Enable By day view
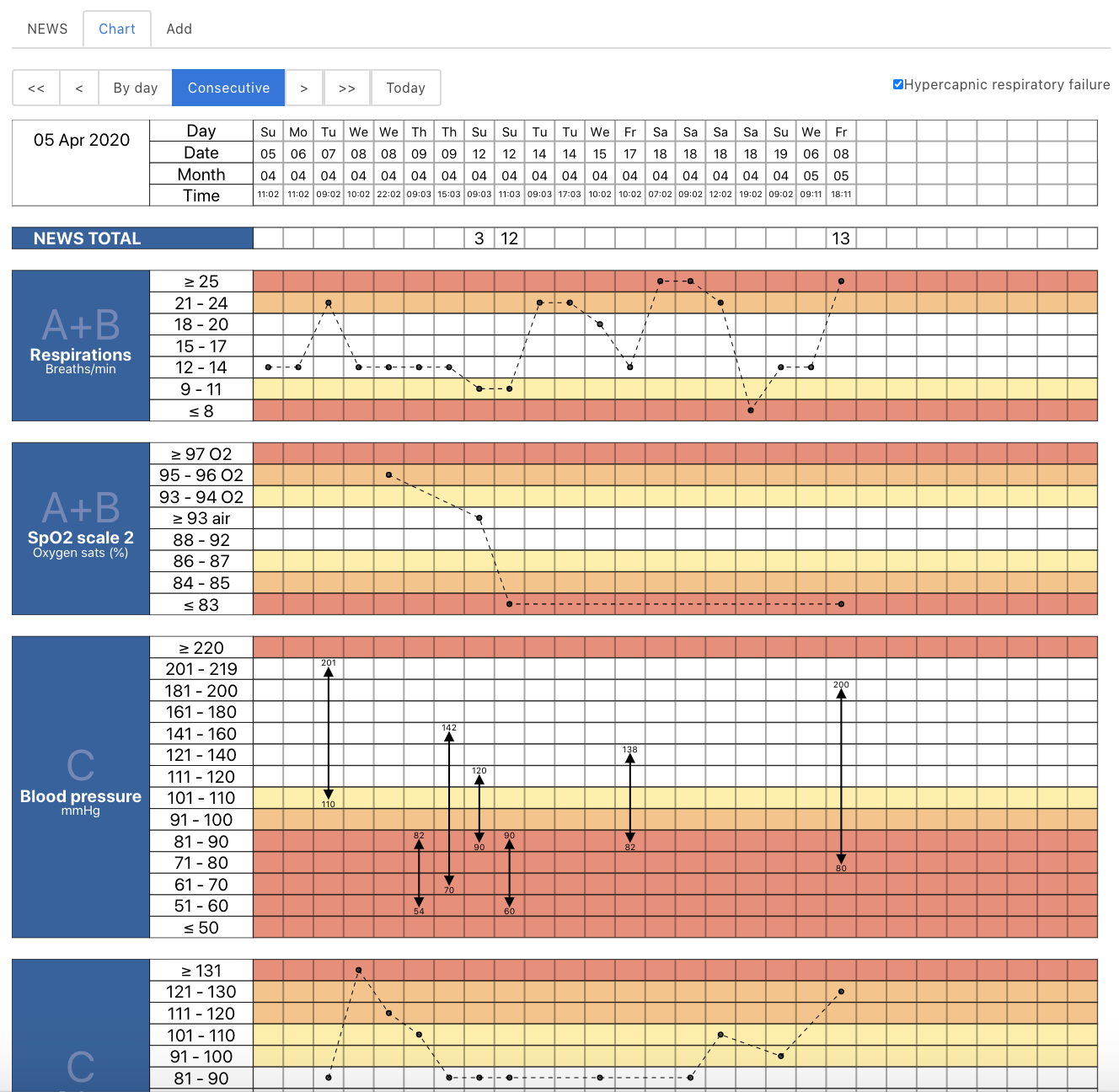 pyautogui.click(x=135, y=87)
